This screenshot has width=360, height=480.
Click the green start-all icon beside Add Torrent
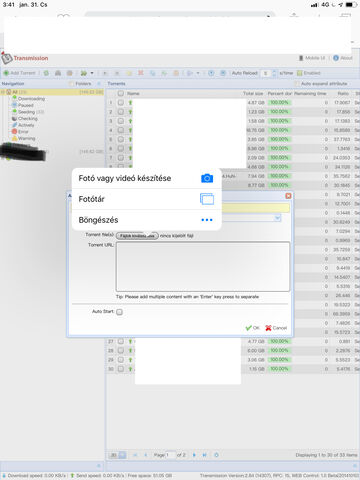(46, 73)
